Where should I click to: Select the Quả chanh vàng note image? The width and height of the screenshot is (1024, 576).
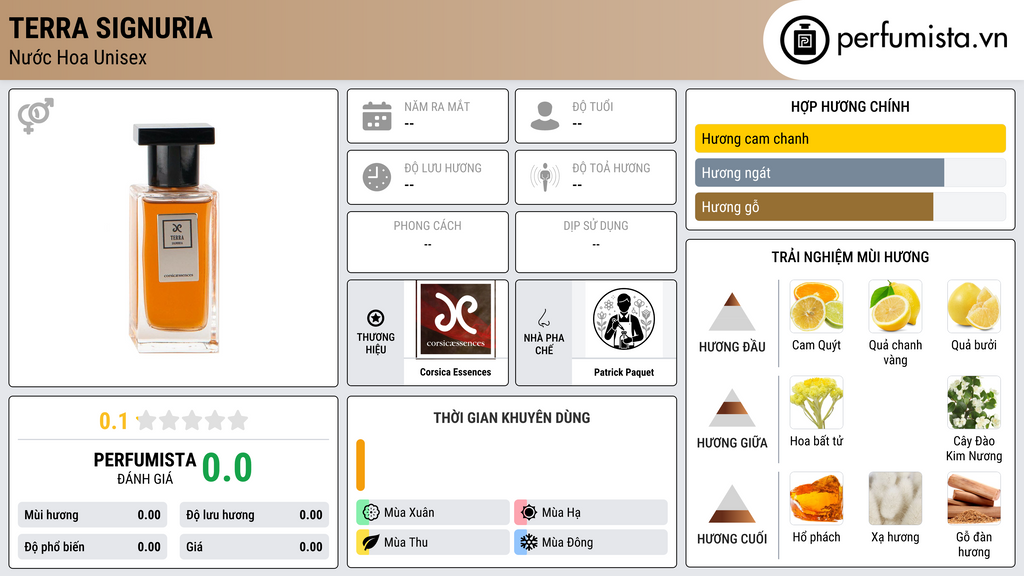click(895, 307)
